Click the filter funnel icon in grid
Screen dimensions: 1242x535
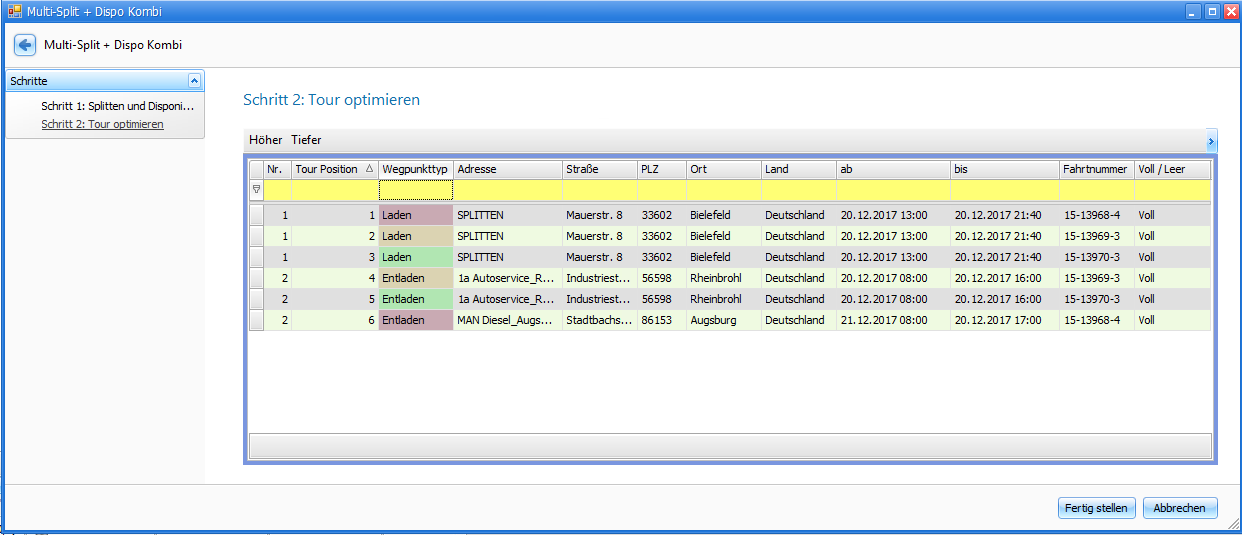coord(256,189)
